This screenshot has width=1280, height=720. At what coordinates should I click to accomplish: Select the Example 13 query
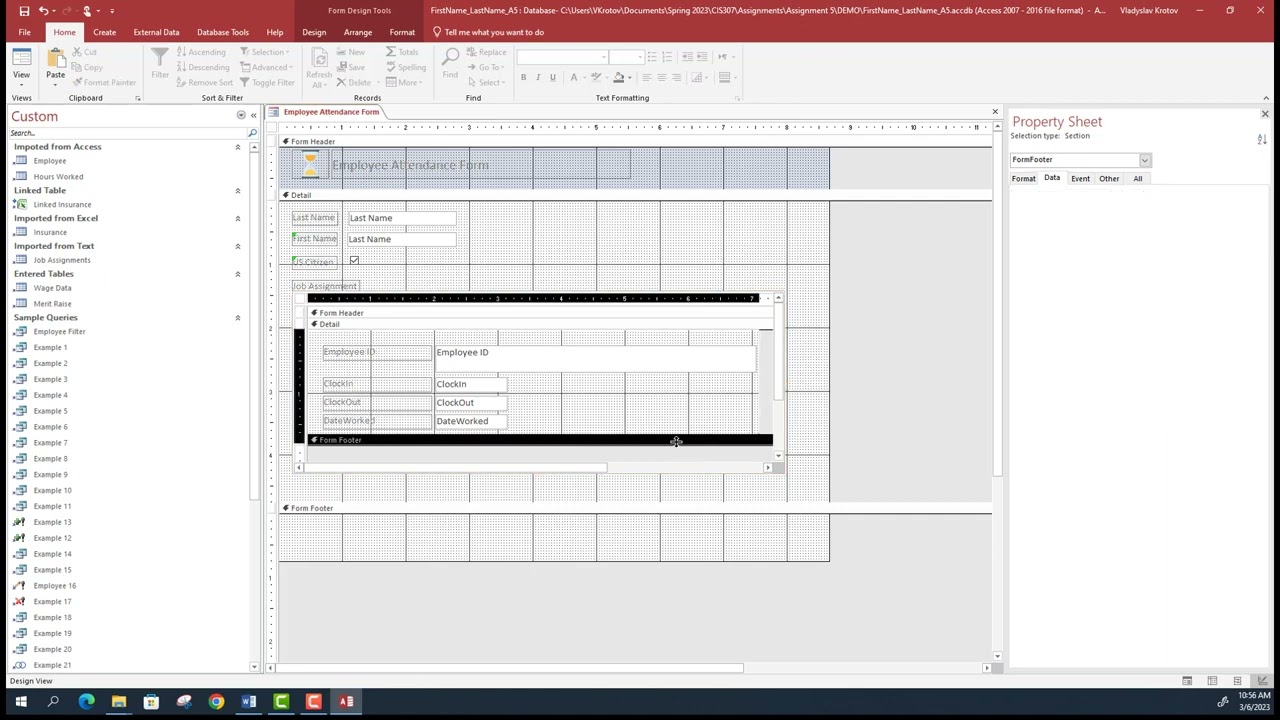tap(52, 522)
